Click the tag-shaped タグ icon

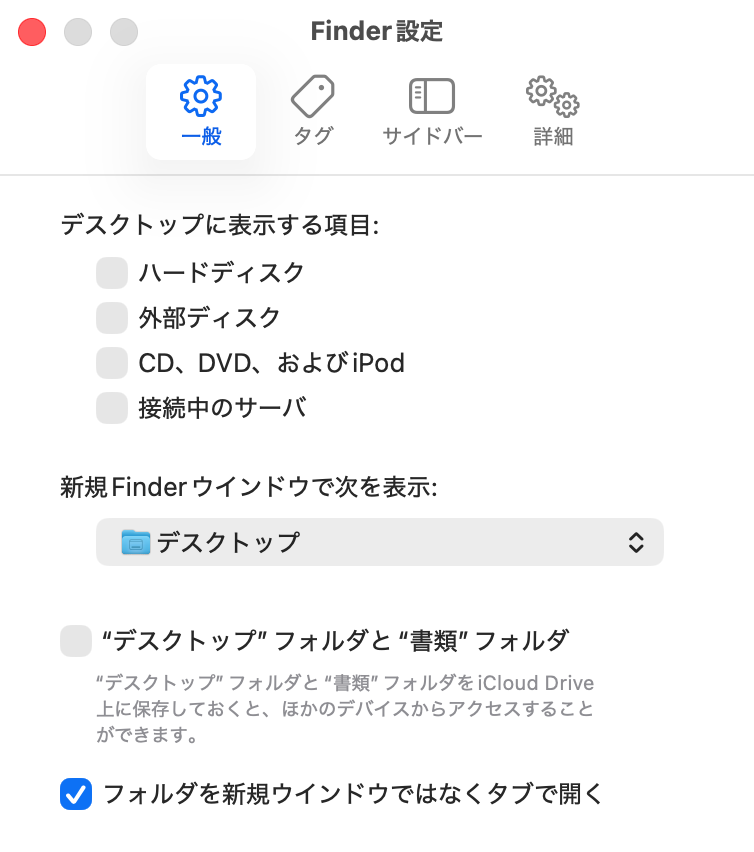313,96
